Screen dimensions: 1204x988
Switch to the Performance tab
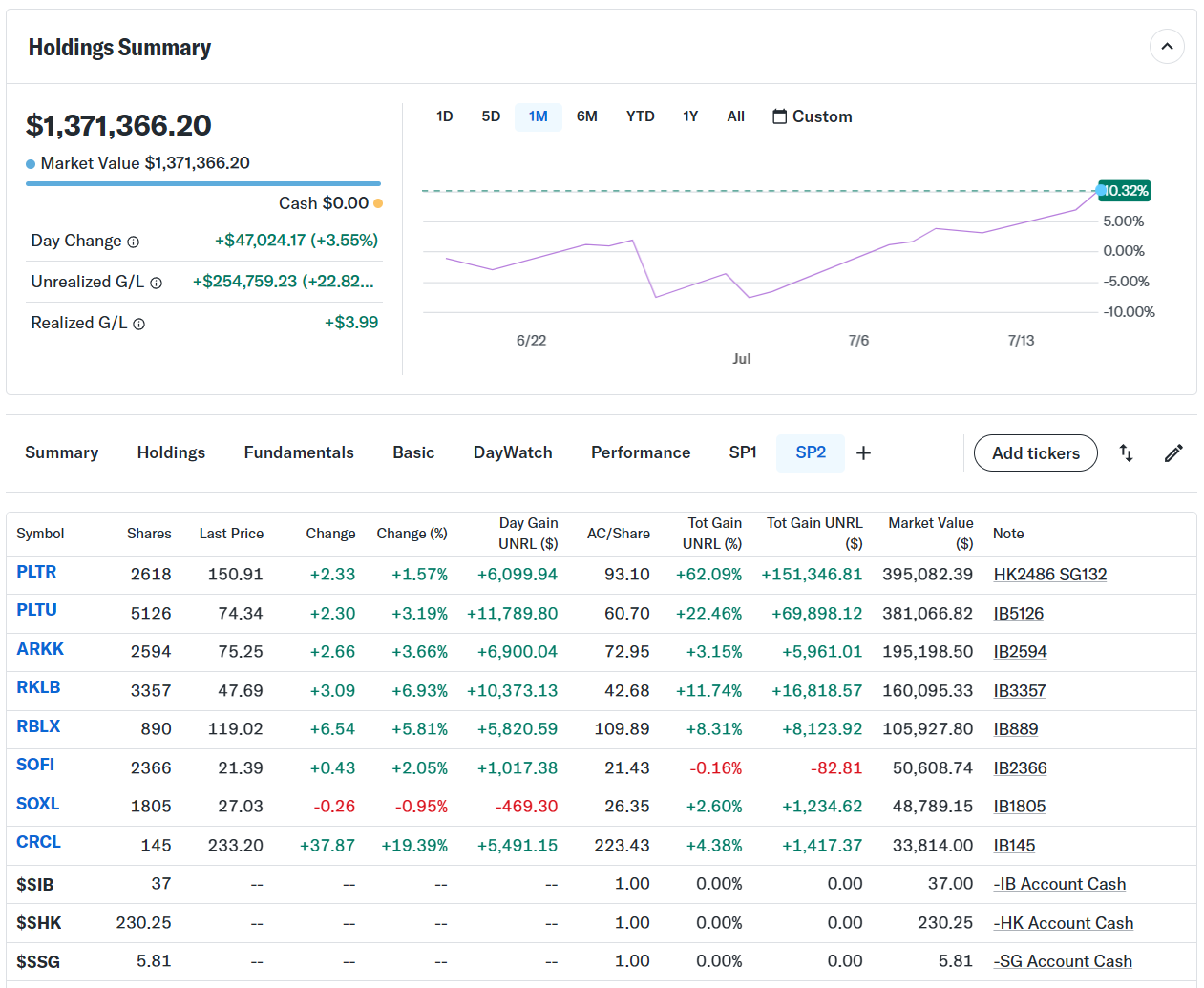[x=640, y=453]
